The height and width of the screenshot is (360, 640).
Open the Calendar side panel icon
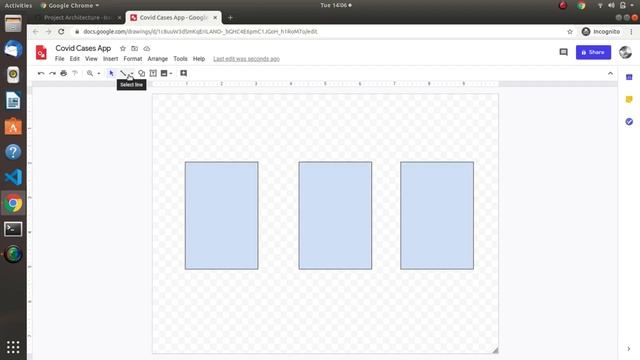coord(629,77)
